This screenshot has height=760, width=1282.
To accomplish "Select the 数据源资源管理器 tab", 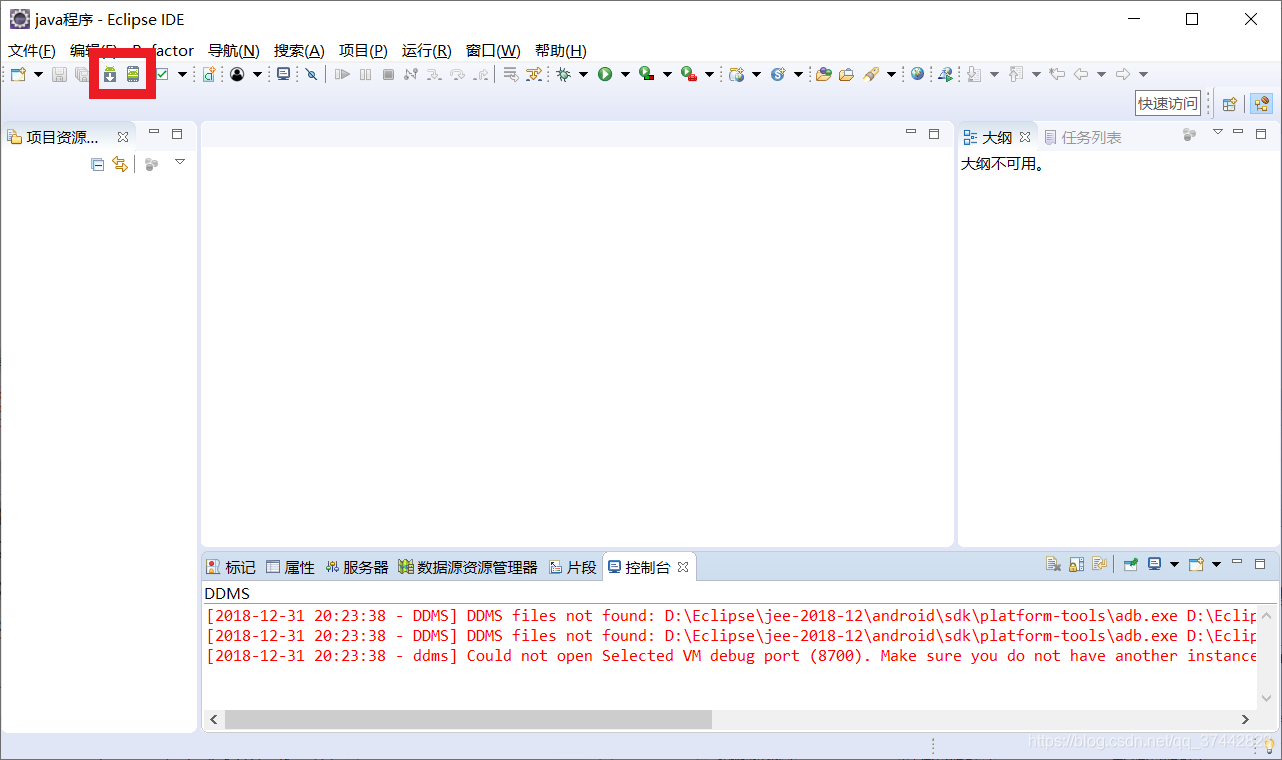I will tap(468, 567).
